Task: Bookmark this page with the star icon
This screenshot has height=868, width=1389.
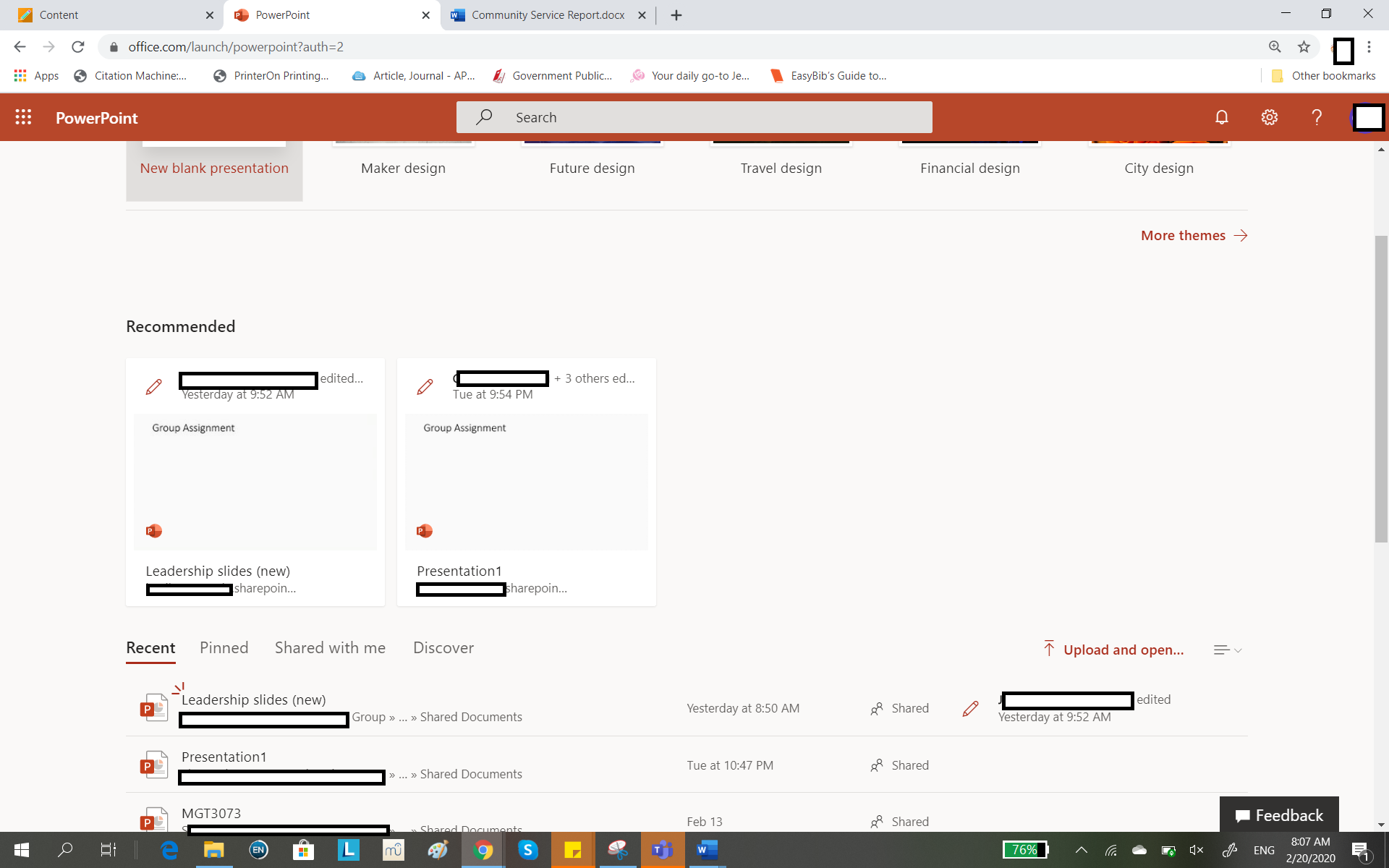Action: [1304, 47]
